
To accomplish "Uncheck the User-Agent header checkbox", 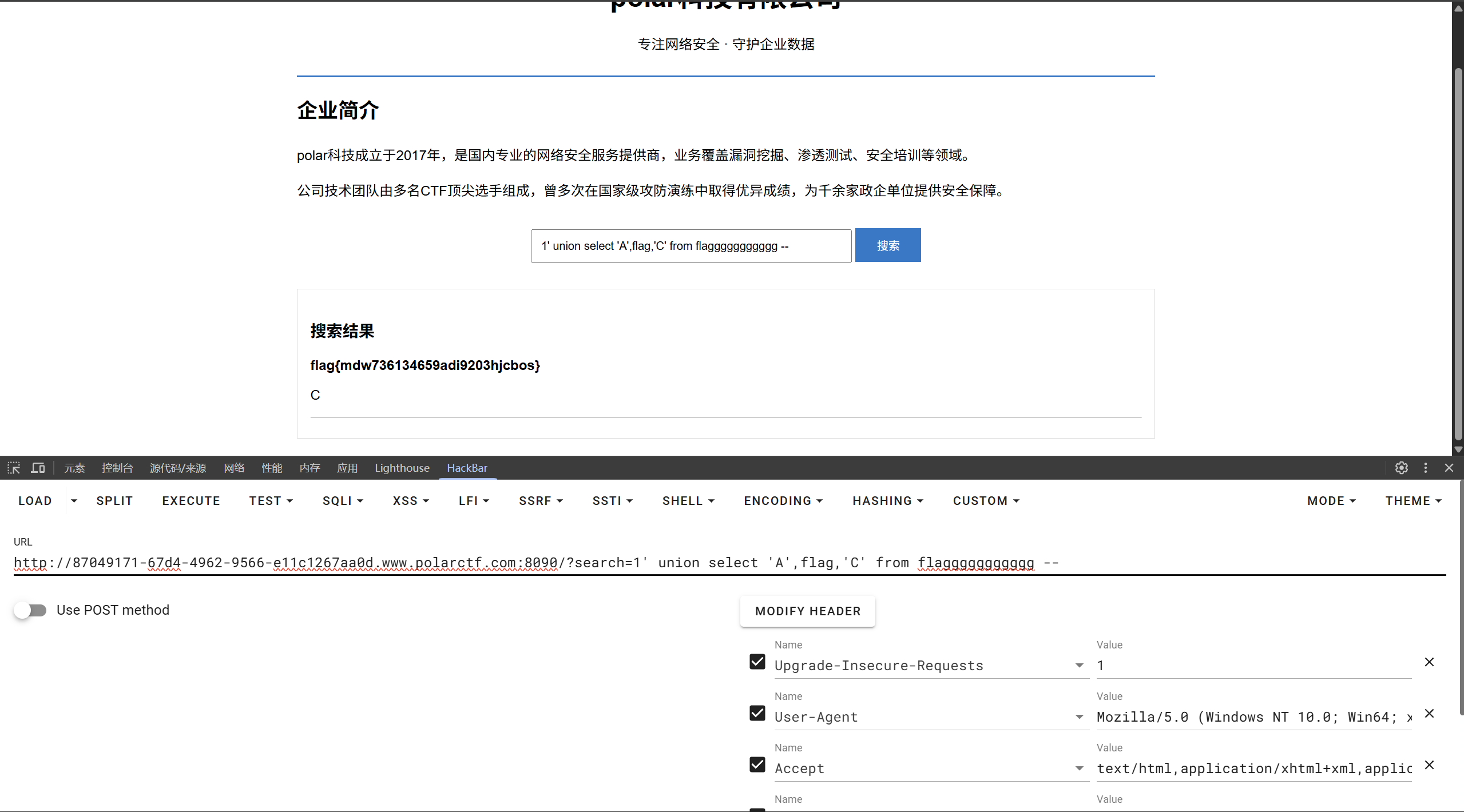I will coord(757,714).
